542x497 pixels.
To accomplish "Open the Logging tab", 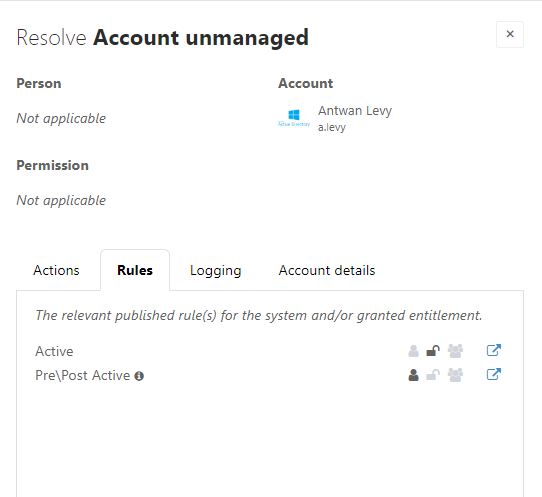I will coord(215,270).
